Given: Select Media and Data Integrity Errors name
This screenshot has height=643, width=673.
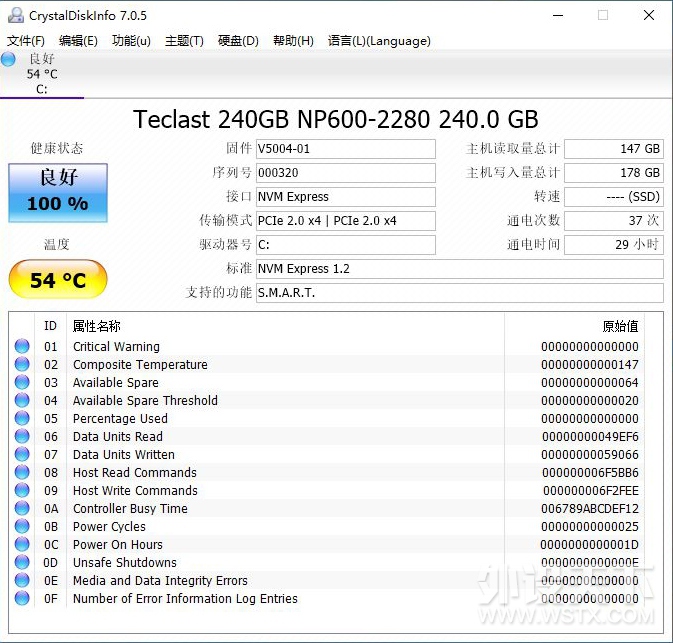Looking at the screenshot, I should point(160,580).
